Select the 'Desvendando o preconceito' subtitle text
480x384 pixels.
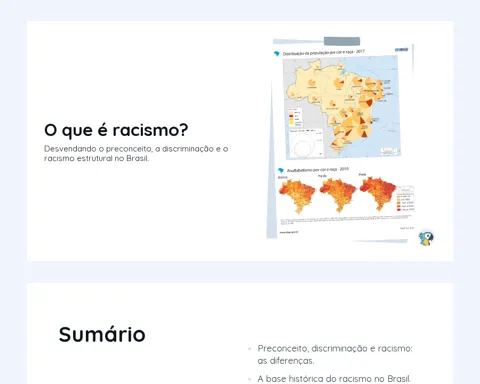[136, 153]
